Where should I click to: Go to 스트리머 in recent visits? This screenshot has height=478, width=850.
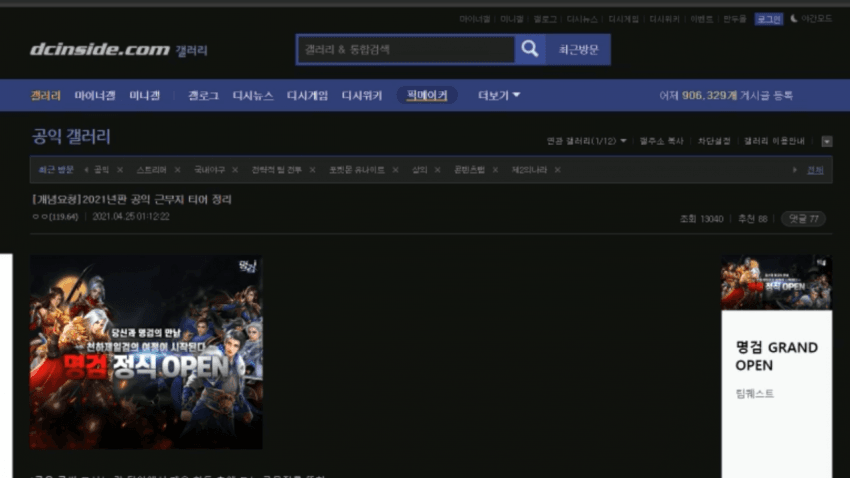(x=151, y=170)
